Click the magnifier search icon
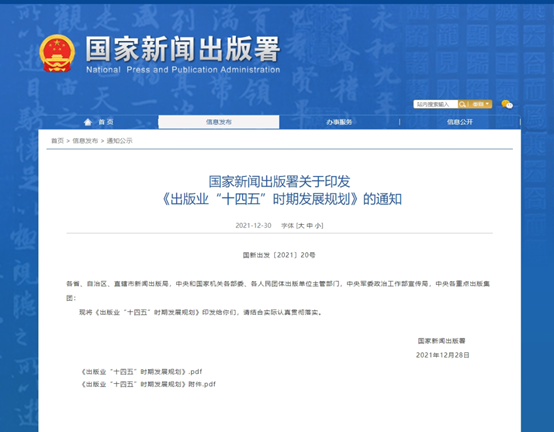Screen dimensions: 554x432 click(462, 104)
